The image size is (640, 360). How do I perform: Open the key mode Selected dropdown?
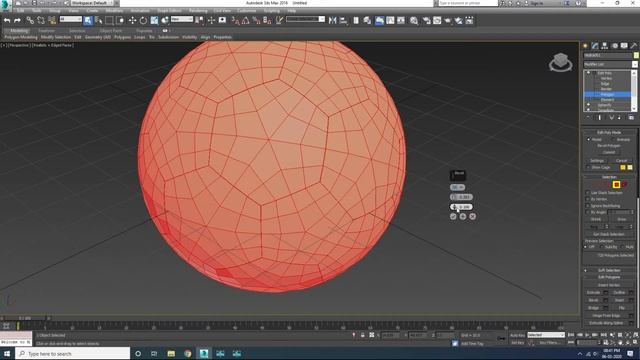pos(546,335)
